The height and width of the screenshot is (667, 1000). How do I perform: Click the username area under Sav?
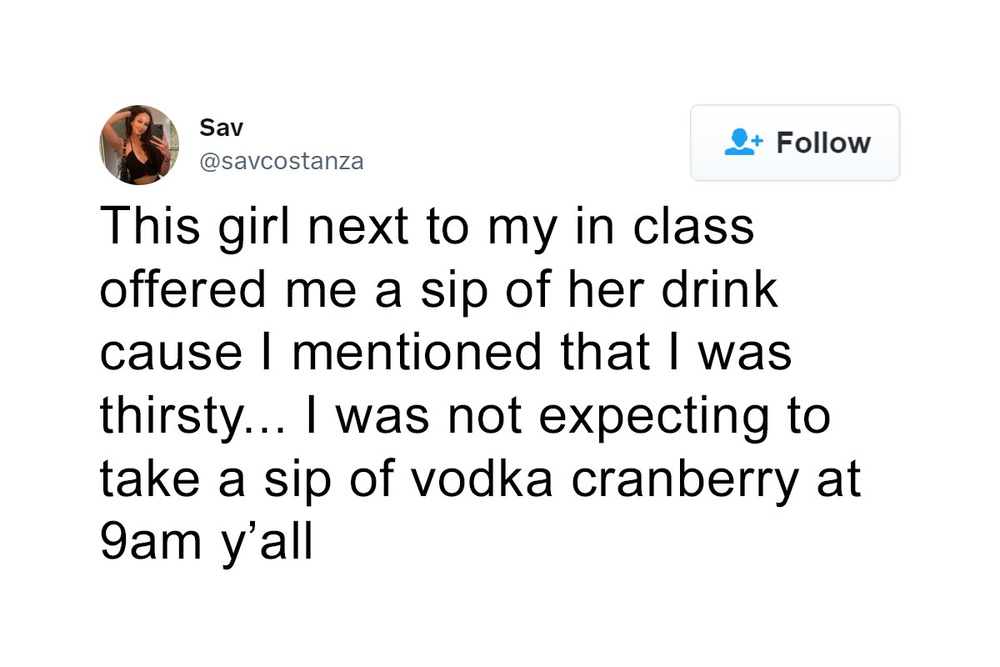283,161
